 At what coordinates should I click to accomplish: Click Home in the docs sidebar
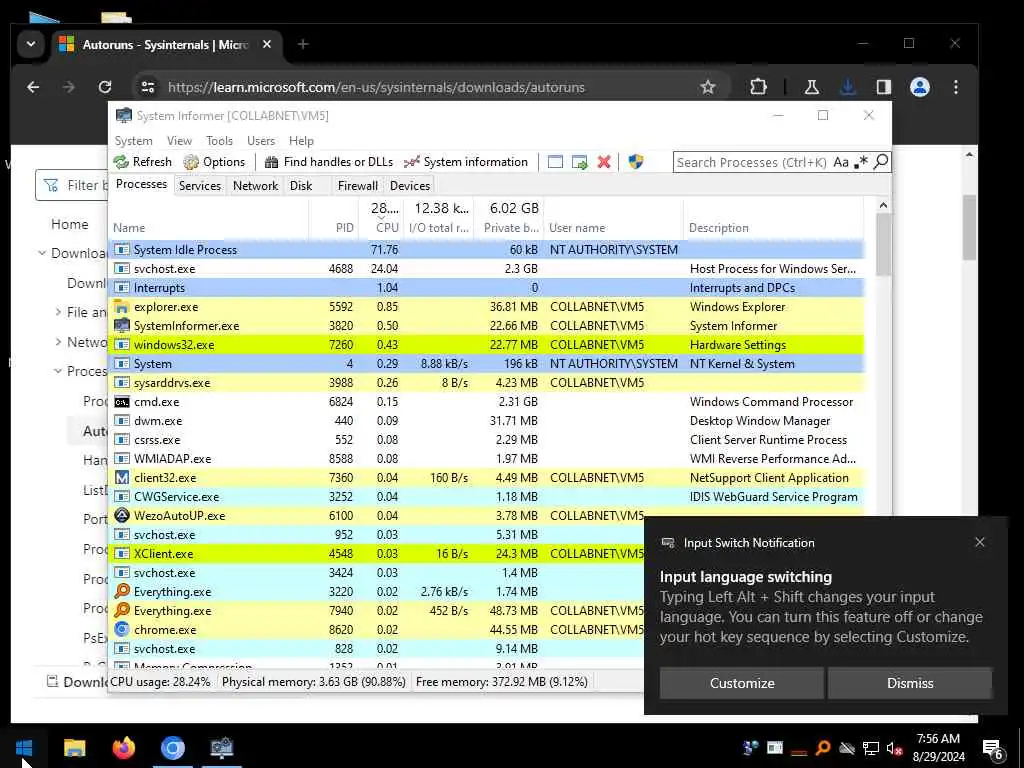(69, 224)
